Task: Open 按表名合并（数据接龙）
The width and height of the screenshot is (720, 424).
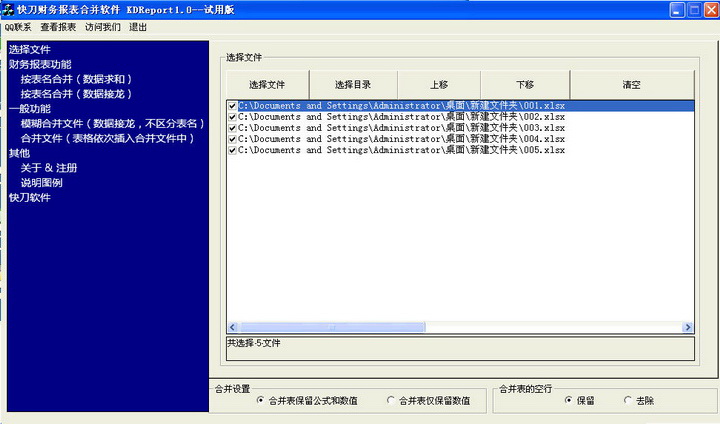Action: [x=76, y=94]
